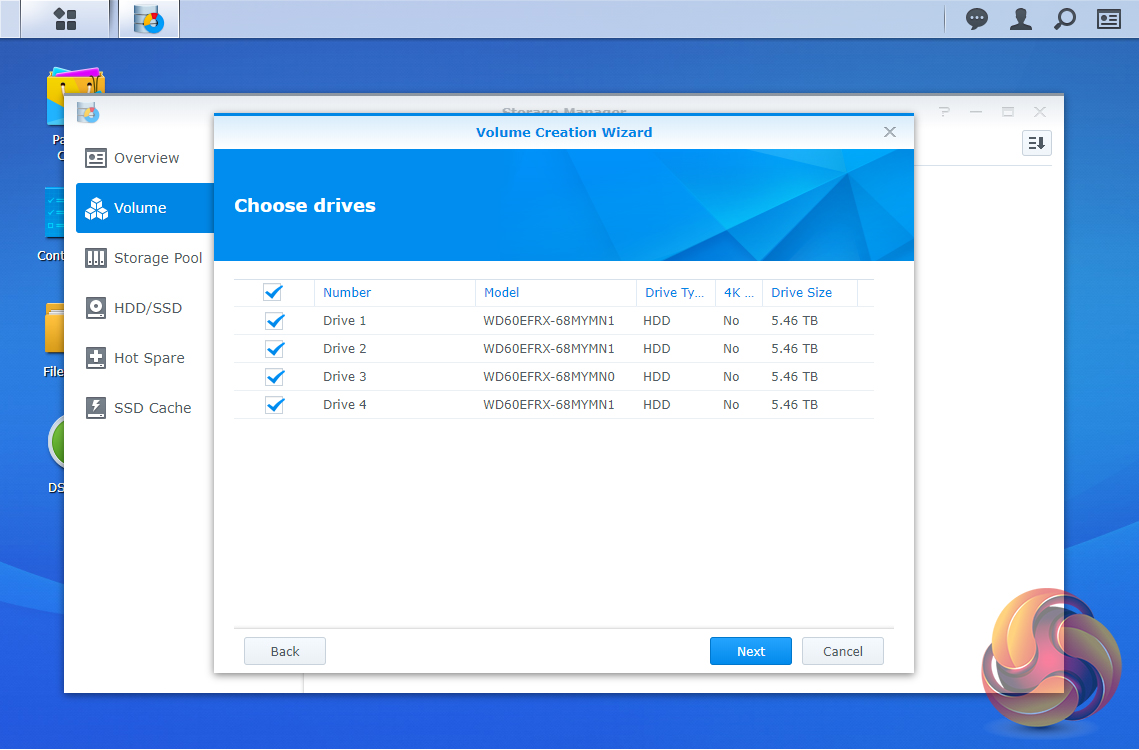Minimize the Storage Manager window
The image size is (1139, 750).
(976, 111)
